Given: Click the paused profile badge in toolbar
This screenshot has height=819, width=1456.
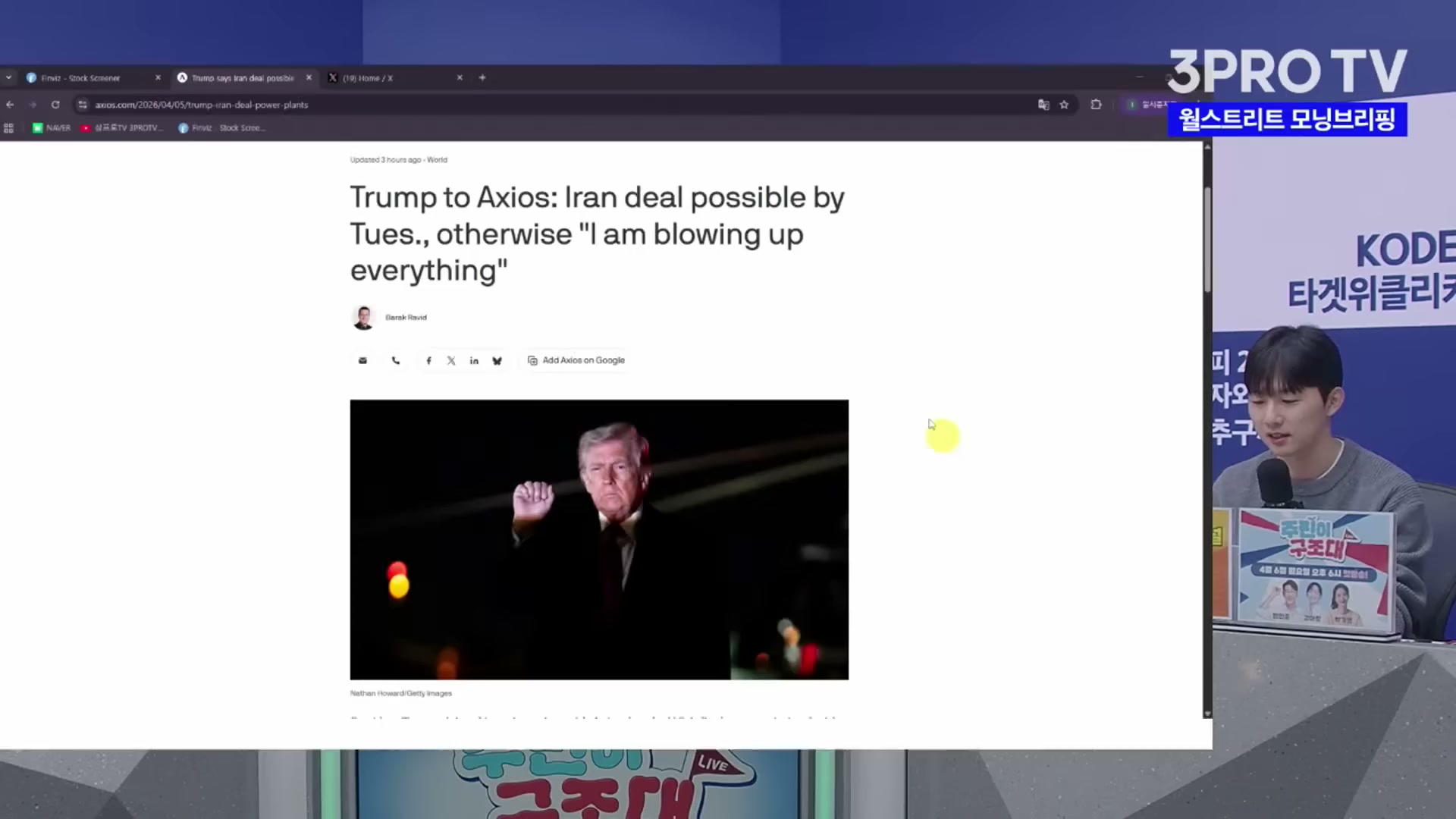Looking at the screenshot, I should [x=1149, y=105].
